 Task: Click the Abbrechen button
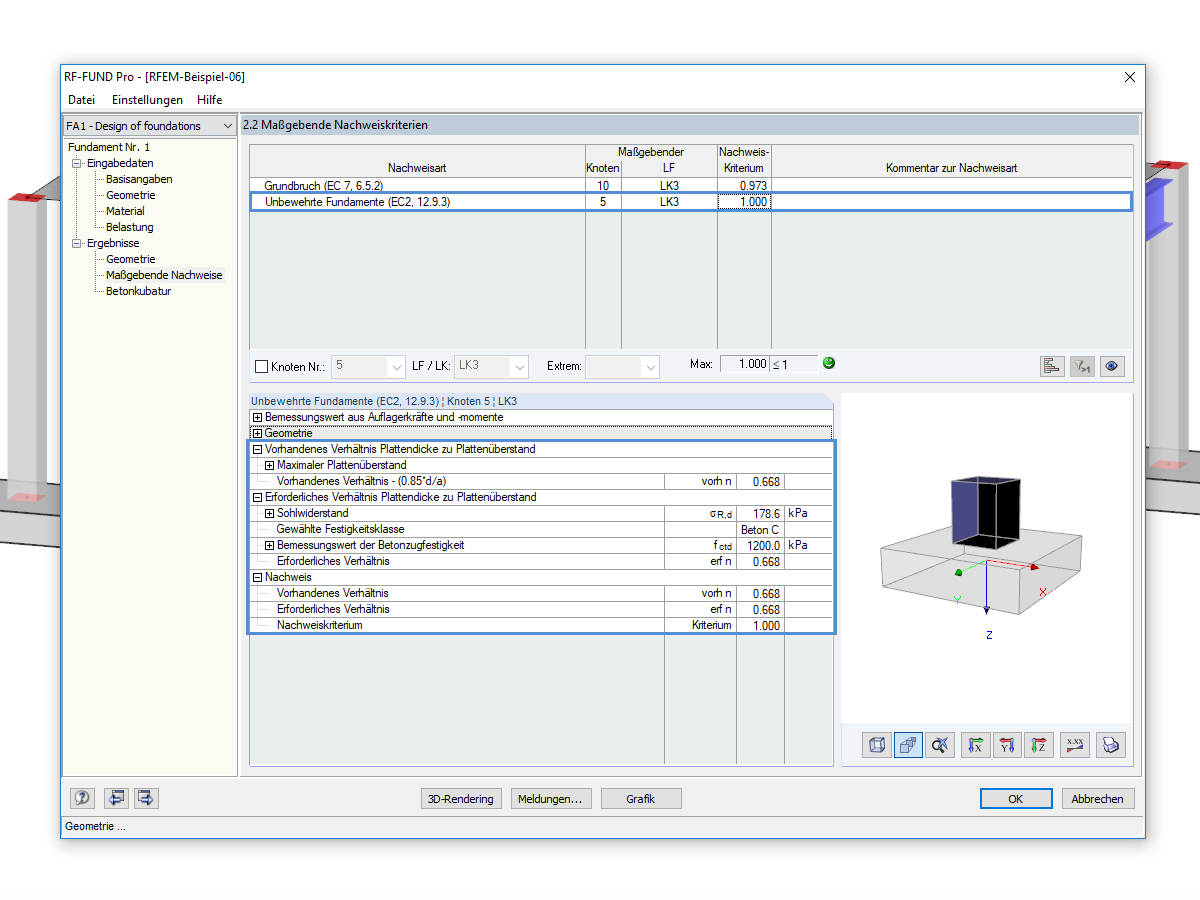1098,799
